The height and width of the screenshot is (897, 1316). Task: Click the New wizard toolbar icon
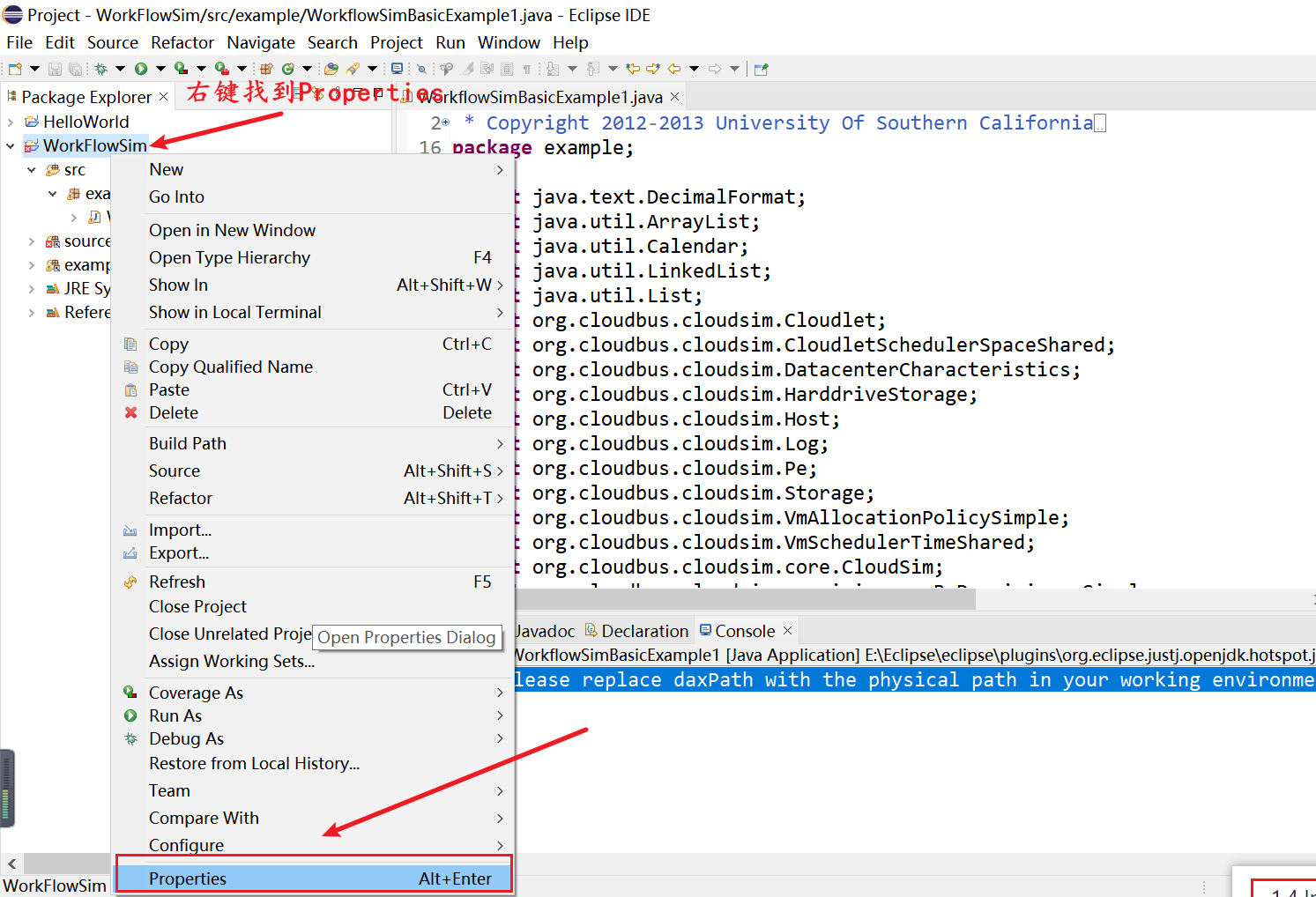pyautogui.click(x=15, y=69)
